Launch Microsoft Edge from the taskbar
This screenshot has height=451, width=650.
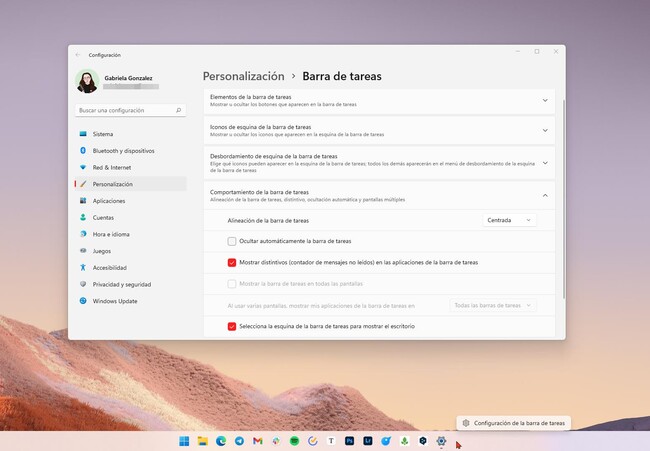click(x=221, y=441)
